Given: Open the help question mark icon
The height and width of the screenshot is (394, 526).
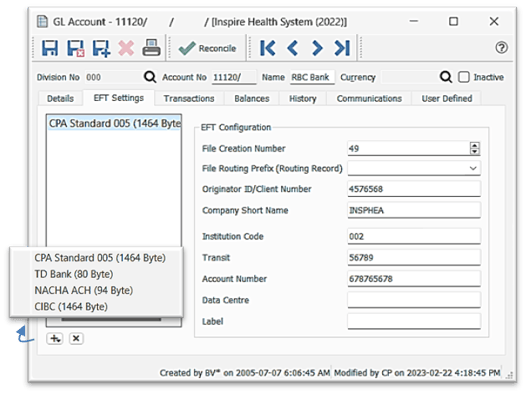Looking at the screenshot, I should 501,48.
